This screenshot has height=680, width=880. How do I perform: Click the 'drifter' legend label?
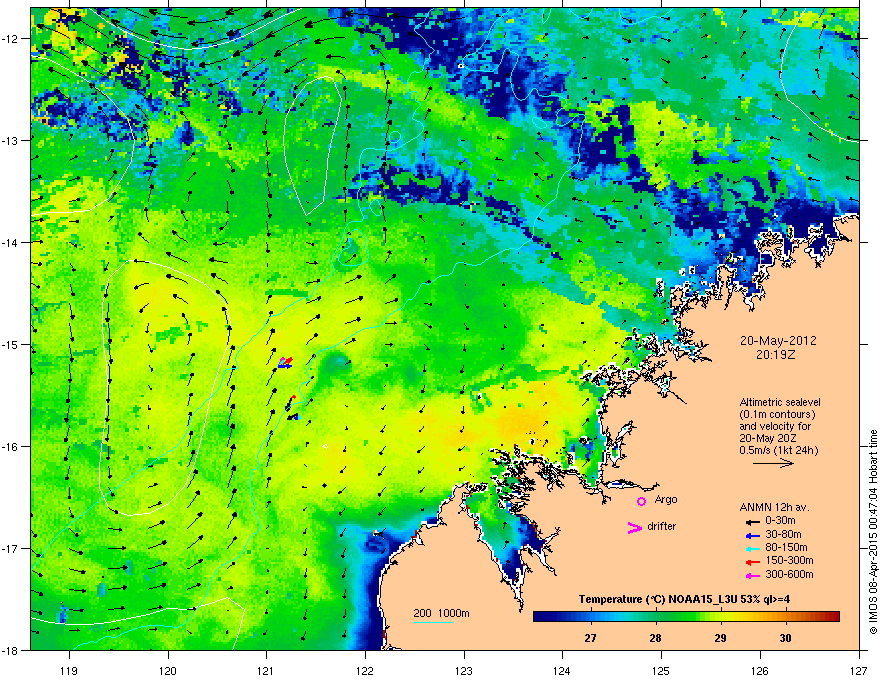[662, 526]
